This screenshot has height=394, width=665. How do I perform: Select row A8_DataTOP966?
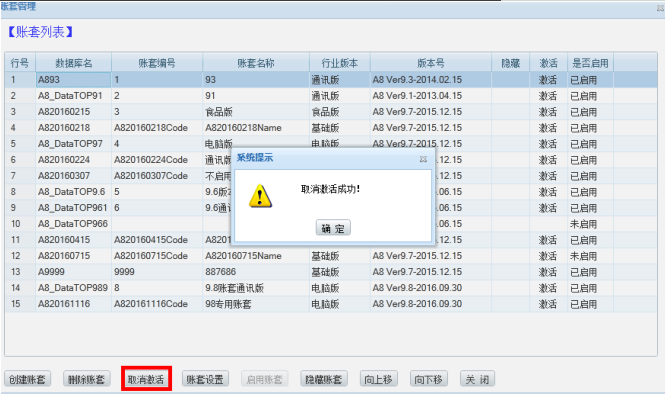331,224
